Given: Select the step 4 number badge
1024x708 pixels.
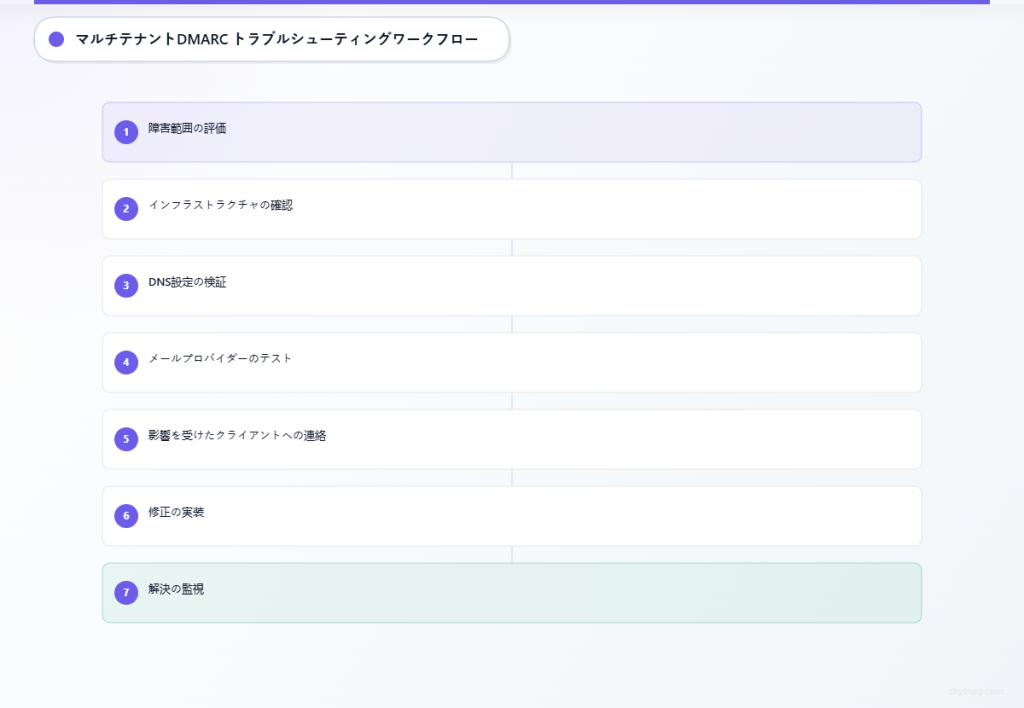Looking at the screenshot, I should pos(125,362).
